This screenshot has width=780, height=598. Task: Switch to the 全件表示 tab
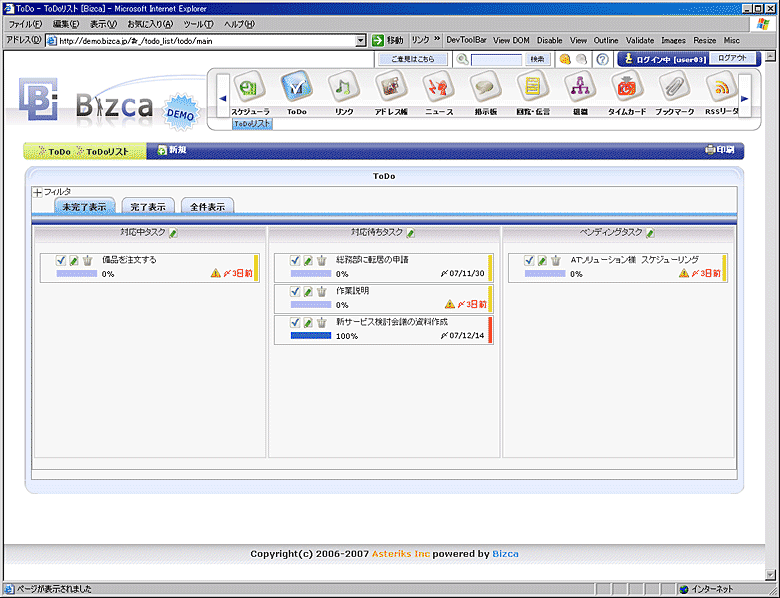pyautogui.click(x=207, y=206)
